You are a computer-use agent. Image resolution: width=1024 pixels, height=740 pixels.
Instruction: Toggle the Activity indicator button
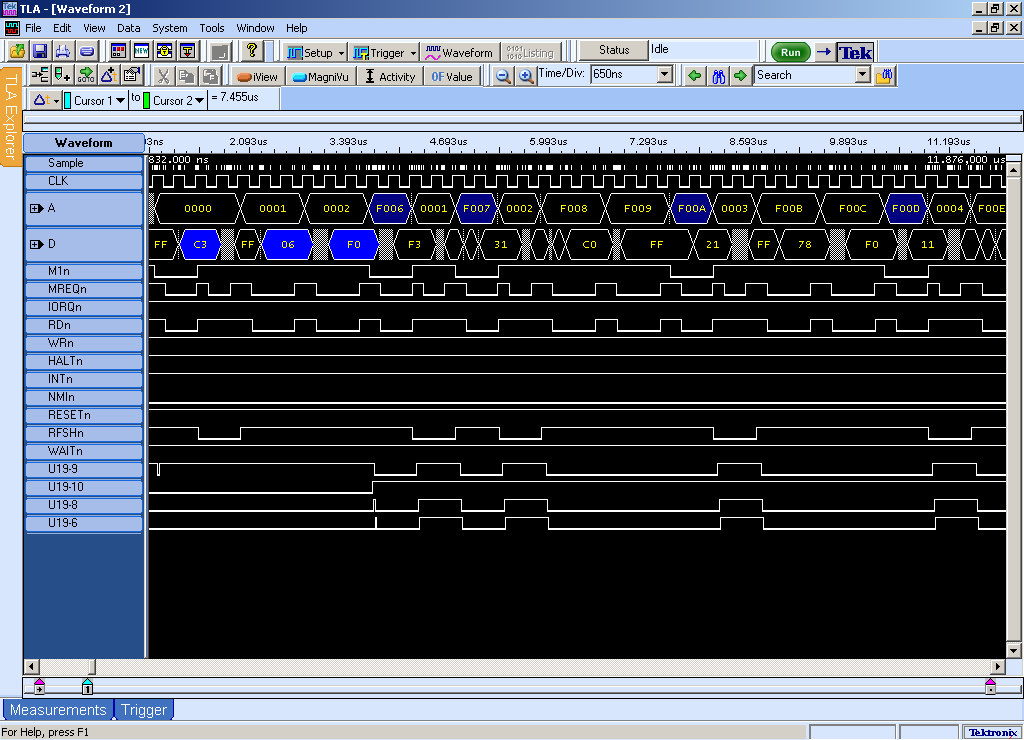390,76
